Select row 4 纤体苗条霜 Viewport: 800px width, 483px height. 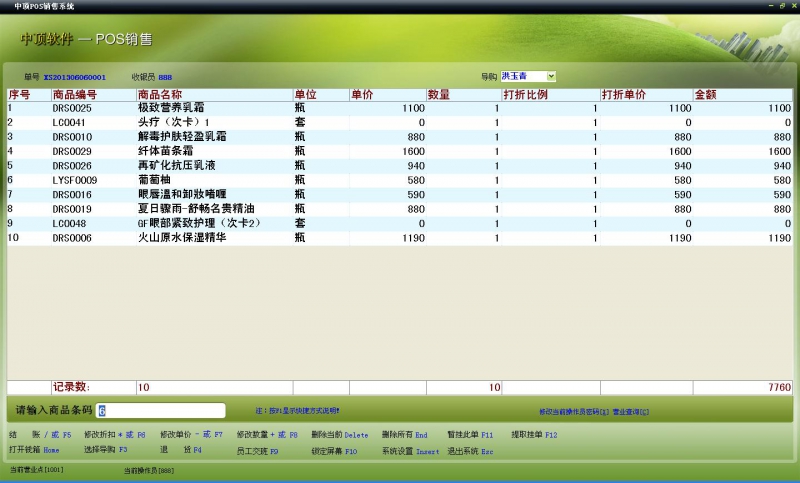[x=399, y=151]
